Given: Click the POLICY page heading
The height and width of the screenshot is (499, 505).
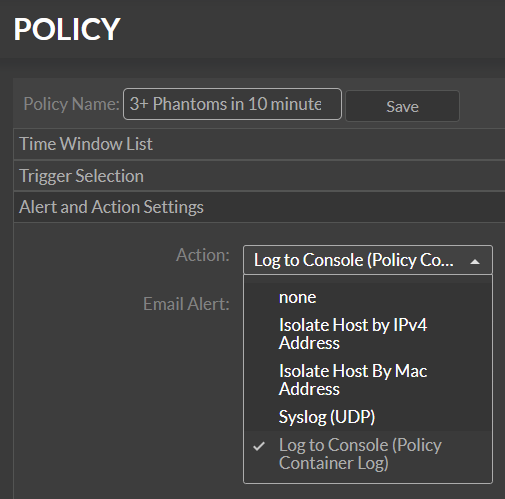Looking at the screenshot, I should (x=67, y=29).
